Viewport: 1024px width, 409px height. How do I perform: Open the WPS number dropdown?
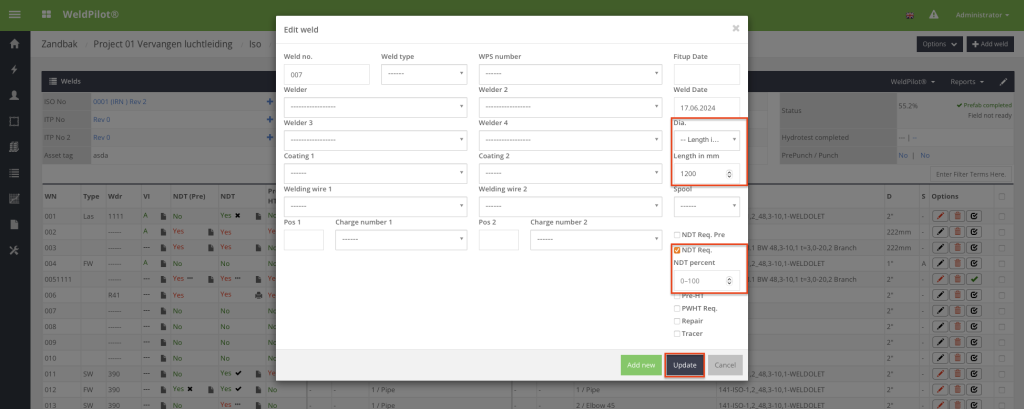570,74
